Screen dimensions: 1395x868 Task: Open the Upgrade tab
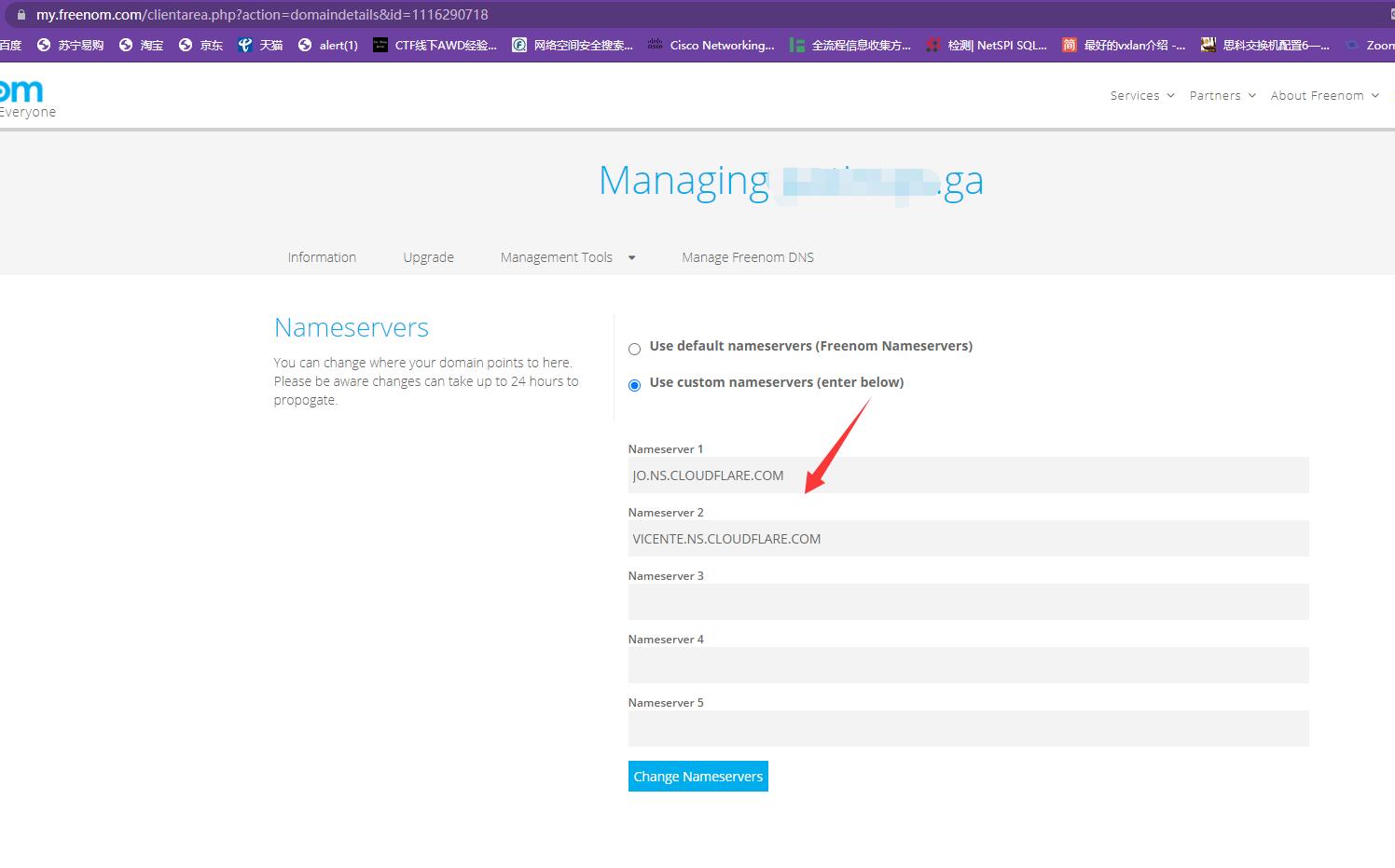tap(428, 257)
